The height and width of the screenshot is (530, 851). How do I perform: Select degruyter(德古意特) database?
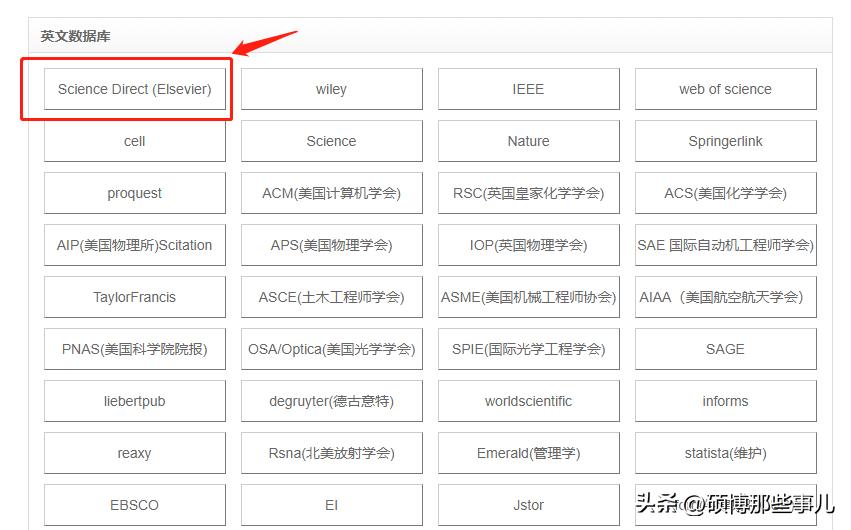tap(332, 401)
